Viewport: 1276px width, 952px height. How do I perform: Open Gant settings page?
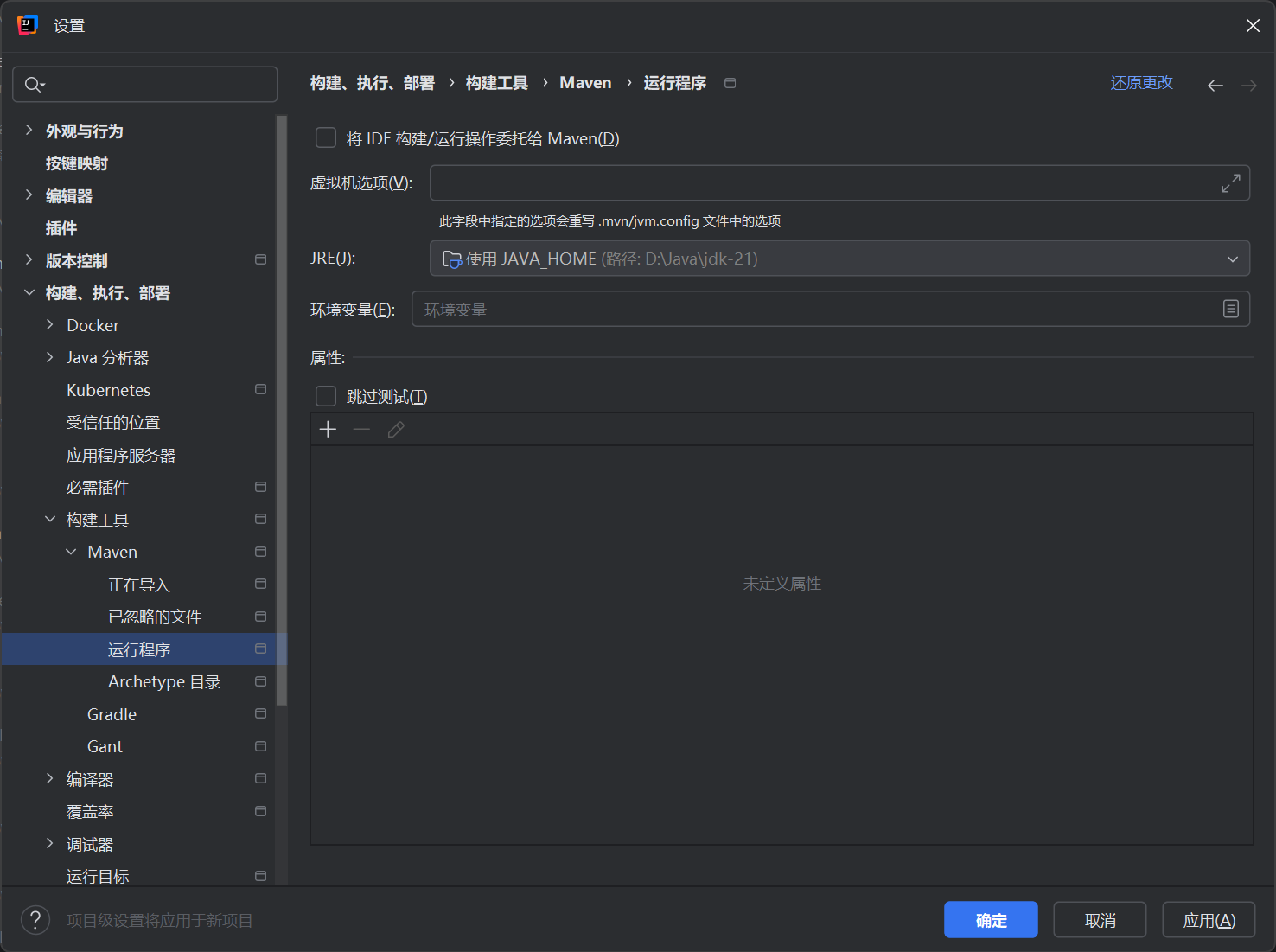105,746
